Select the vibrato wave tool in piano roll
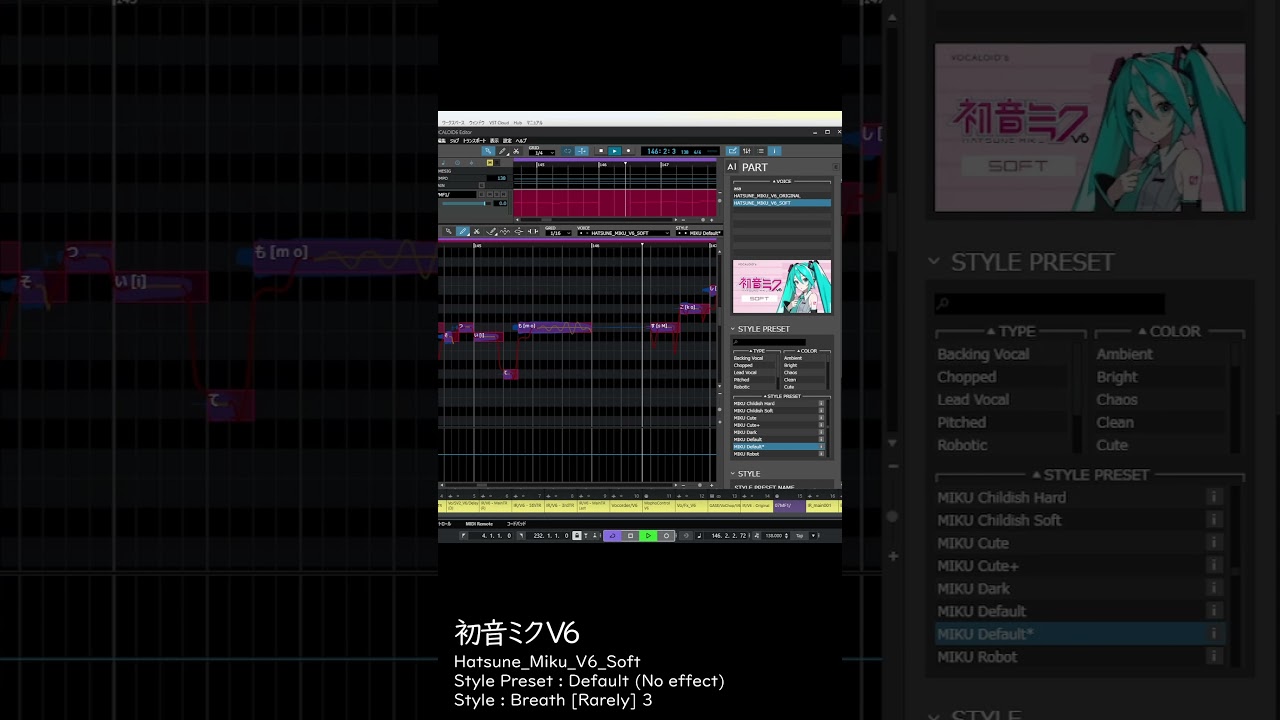 [505, 231]
